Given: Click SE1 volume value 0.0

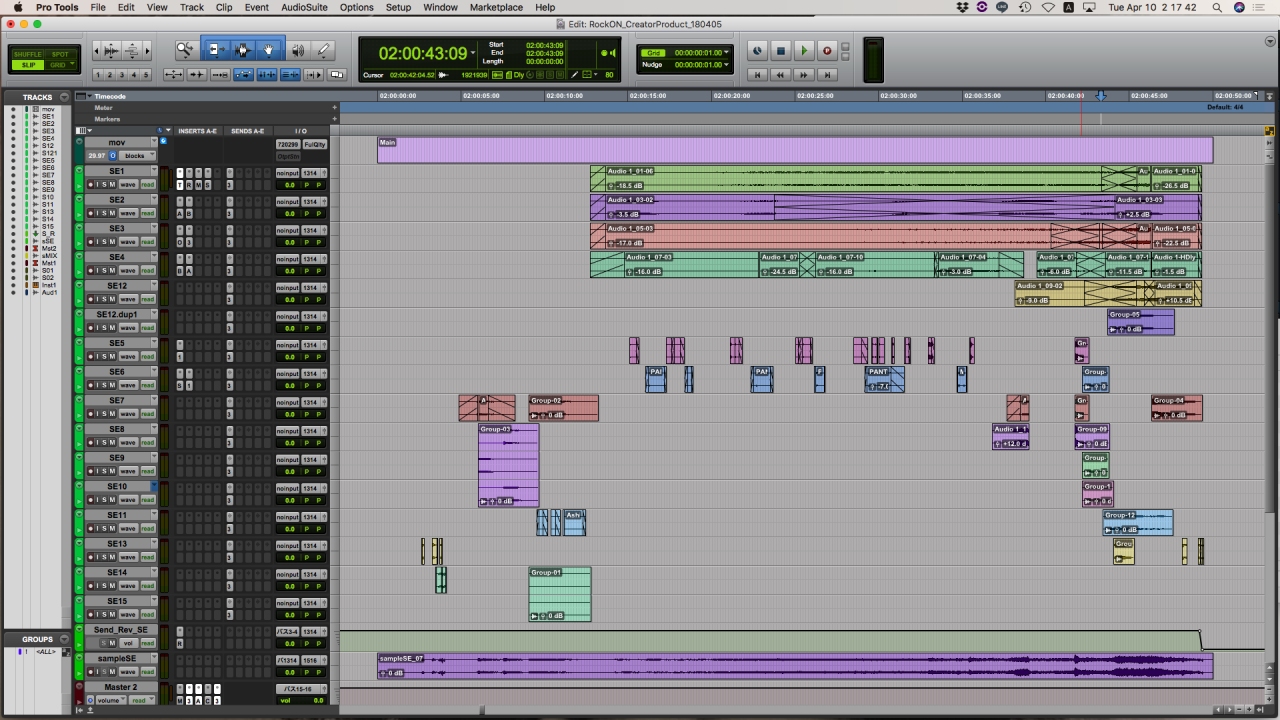Looking at the screenshot, I should (290, 185).
